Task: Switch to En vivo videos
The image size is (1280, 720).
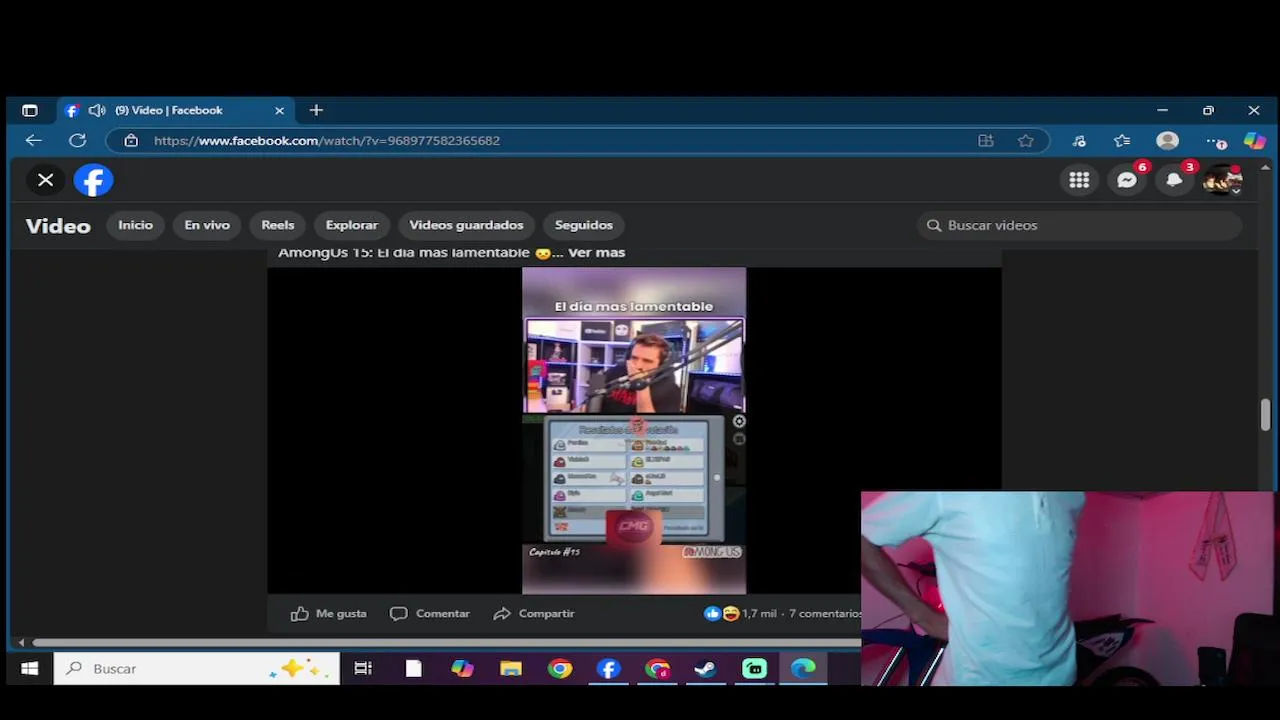Action: click(x=207, y=225)
